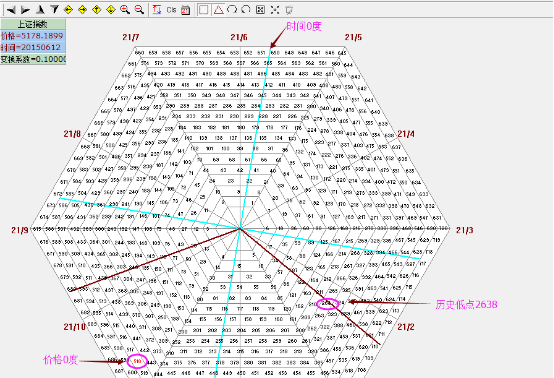Screen dimensions: 554x378
Task: Click the red-blue swap arrows icon
Action: (x=157, y=10)
